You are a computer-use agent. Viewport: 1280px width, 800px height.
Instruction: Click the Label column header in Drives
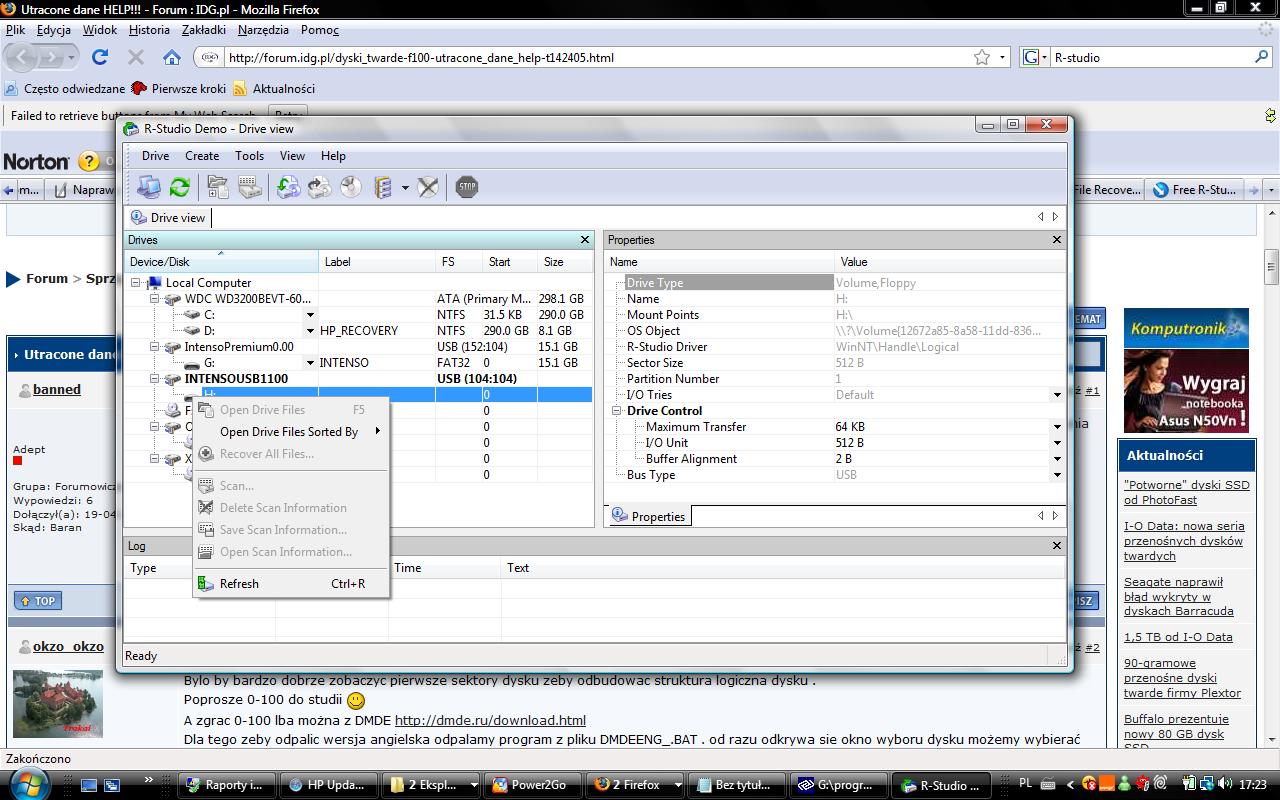point(377,262)
